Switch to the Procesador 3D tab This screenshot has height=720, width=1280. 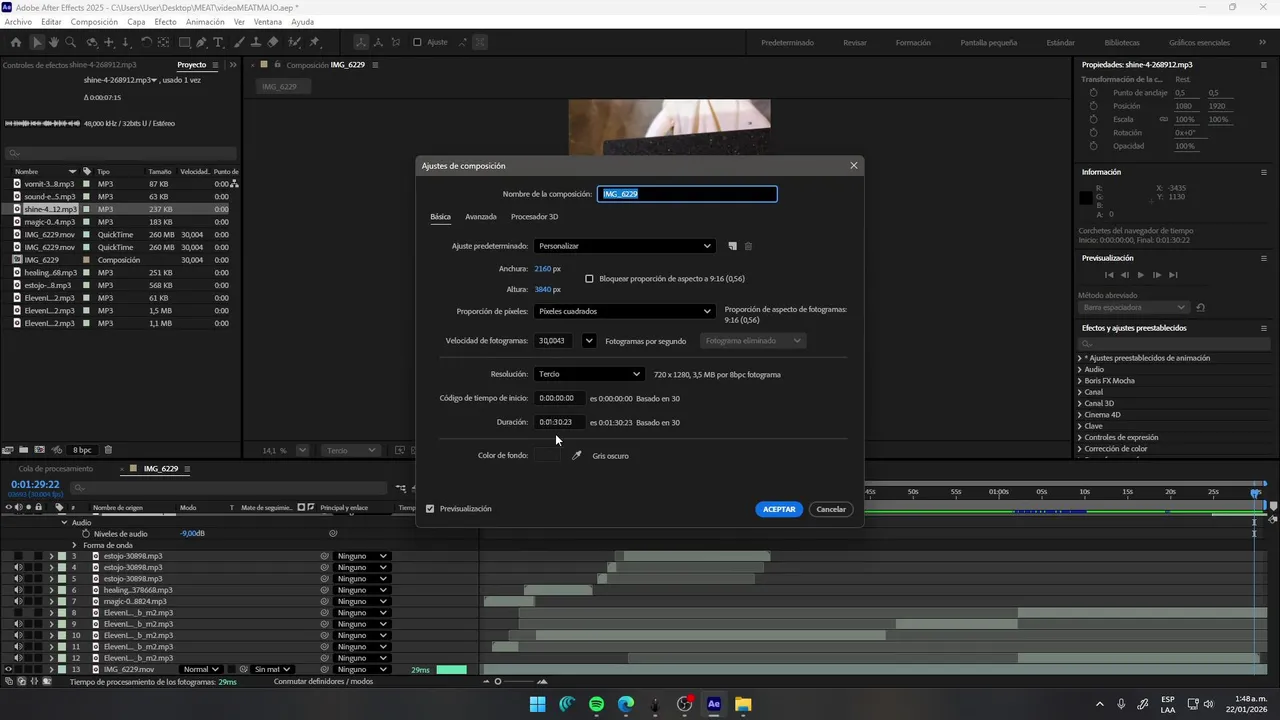point(534,217)
